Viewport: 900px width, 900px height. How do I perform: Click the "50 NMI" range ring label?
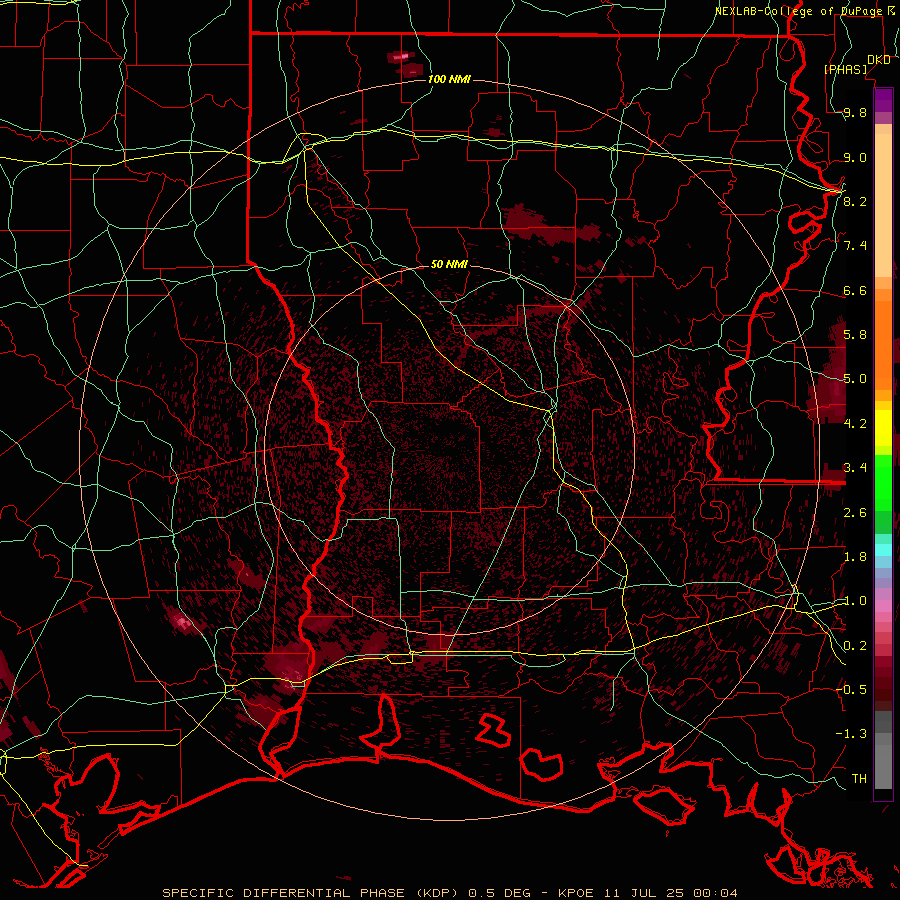[449, 264]
